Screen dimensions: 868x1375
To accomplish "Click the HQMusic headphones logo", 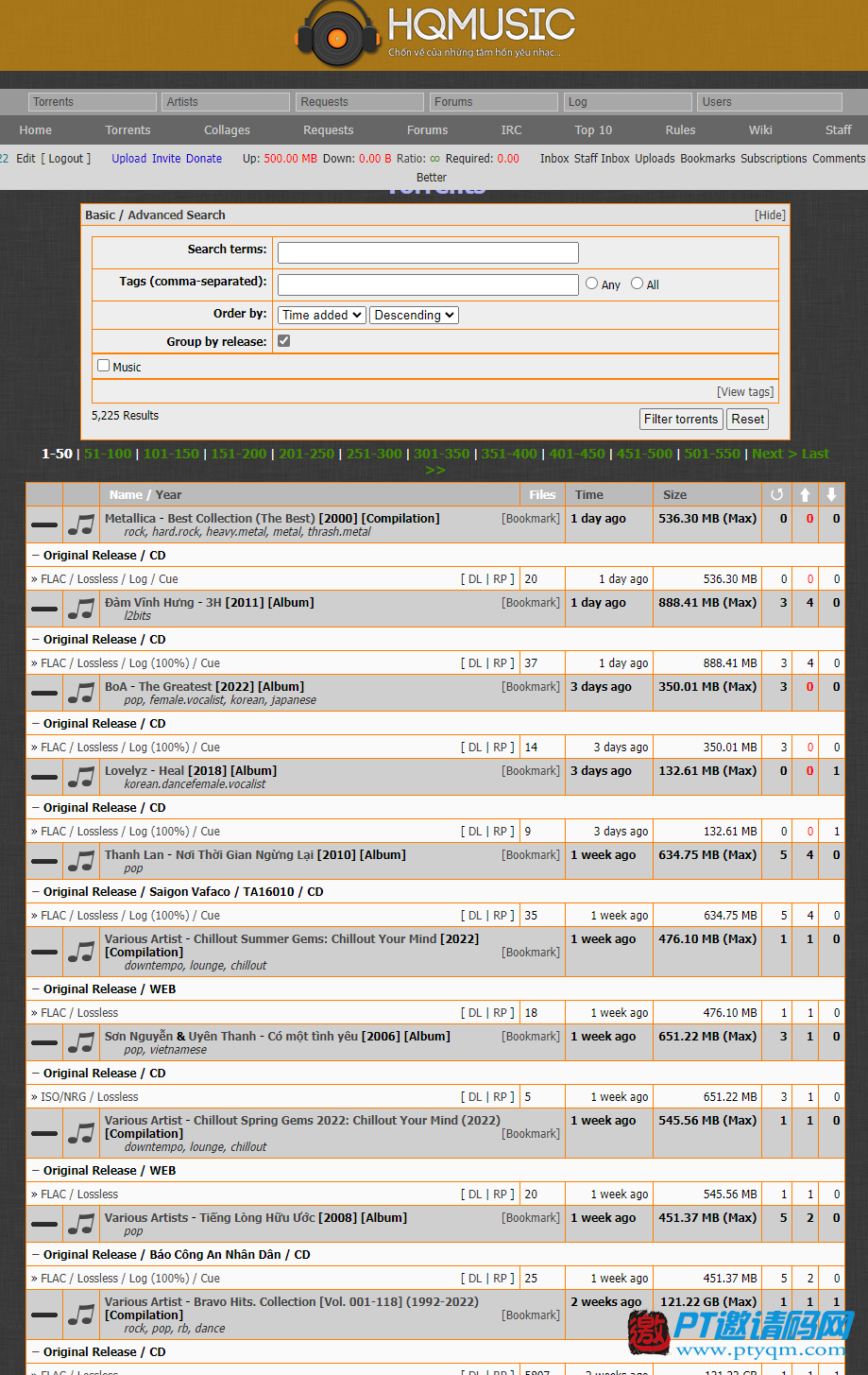I will click(x=337, y=35).
